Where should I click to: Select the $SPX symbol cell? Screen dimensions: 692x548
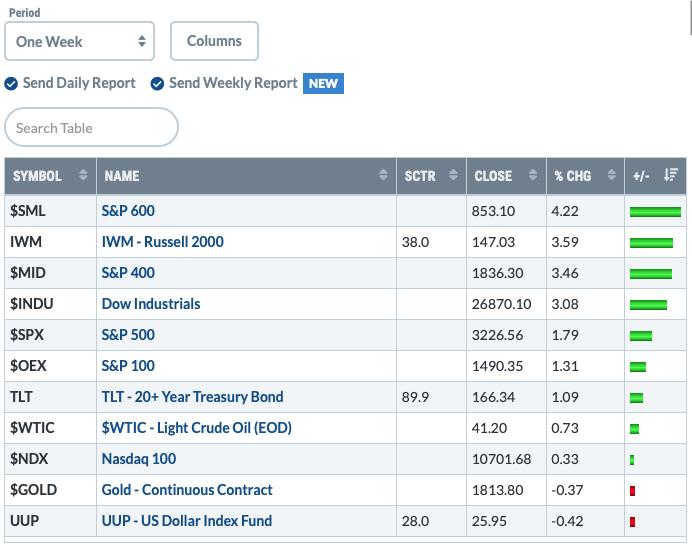click(50, 335)
